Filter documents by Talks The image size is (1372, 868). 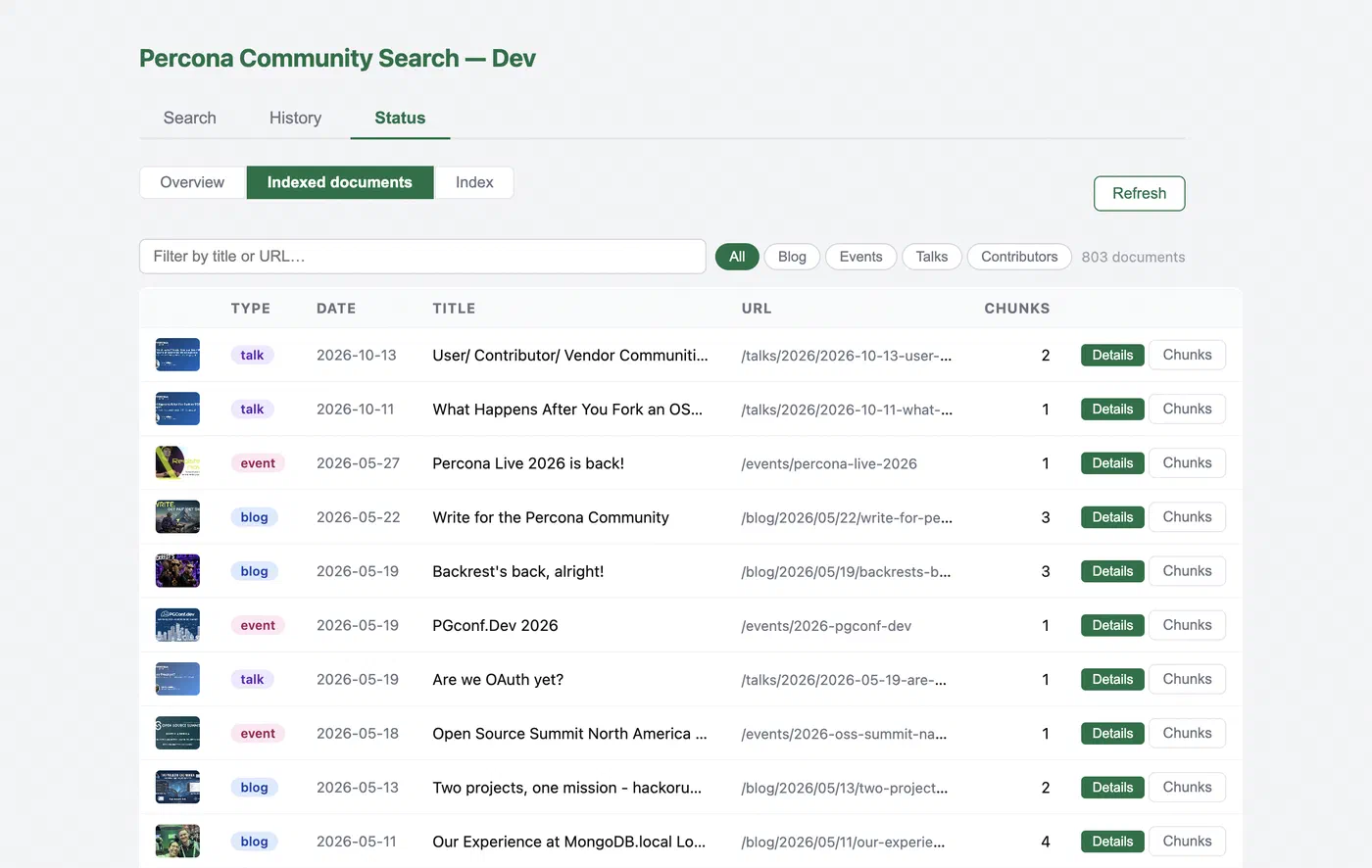pyautogui.click(x=931, y=257)
